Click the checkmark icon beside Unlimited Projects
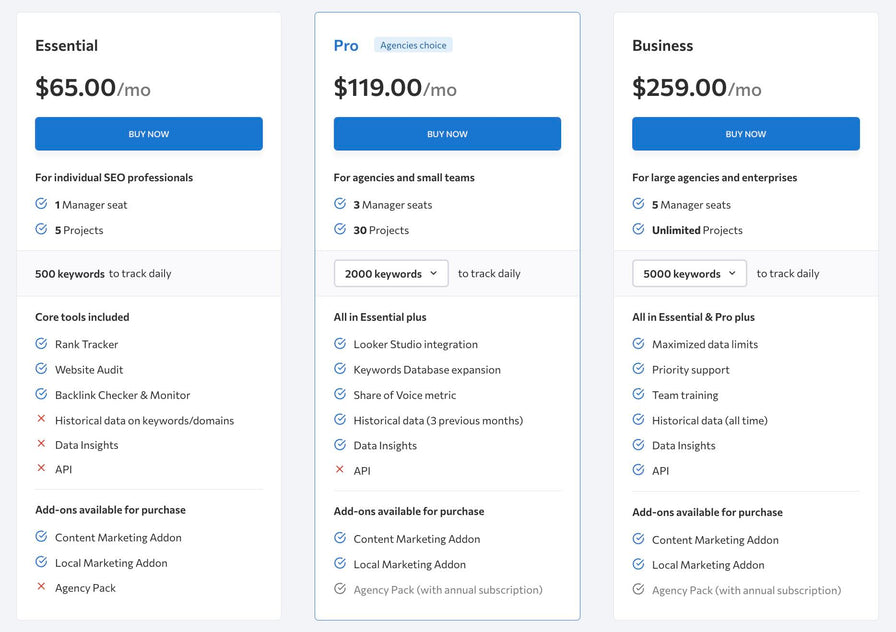 [638, 229]
